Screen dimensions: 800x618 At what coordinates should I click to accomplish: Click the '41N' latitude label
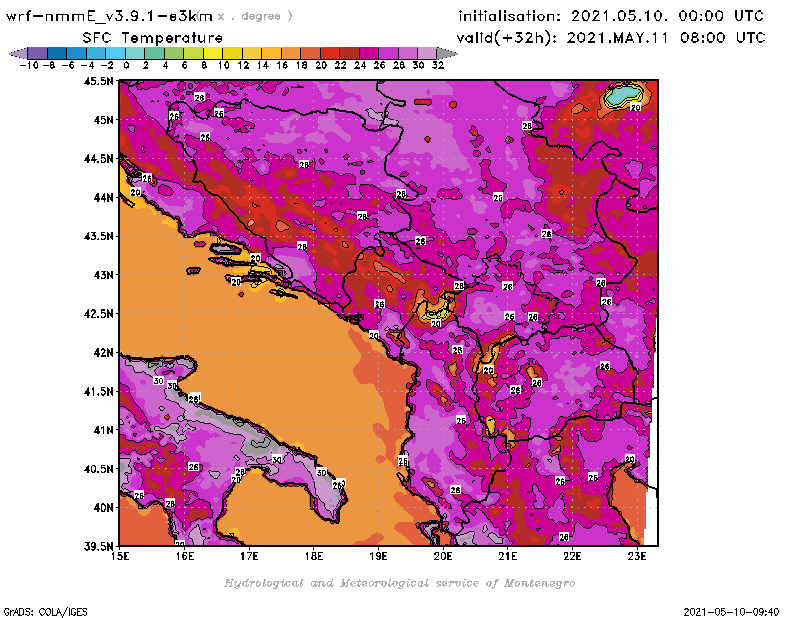coord(104,430)
